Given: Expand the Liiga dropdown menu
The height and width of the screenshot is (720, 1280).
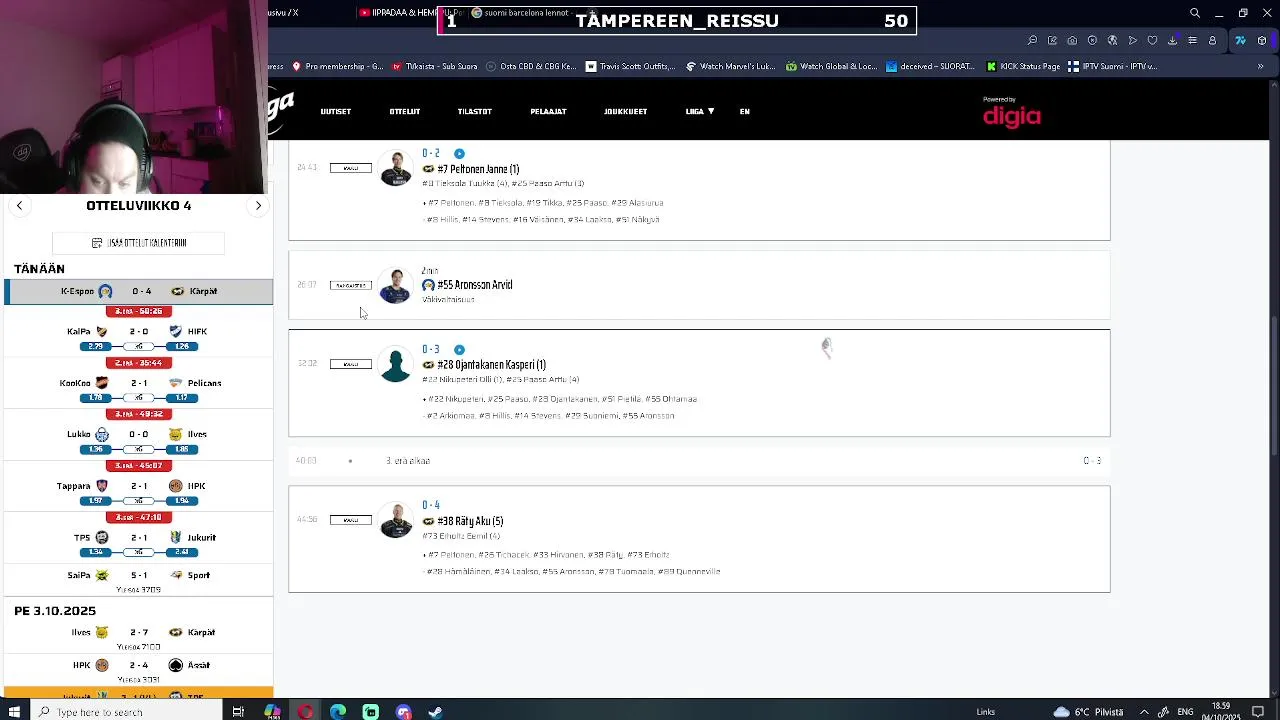Looking at the screenshot, I should pos(700,111).
